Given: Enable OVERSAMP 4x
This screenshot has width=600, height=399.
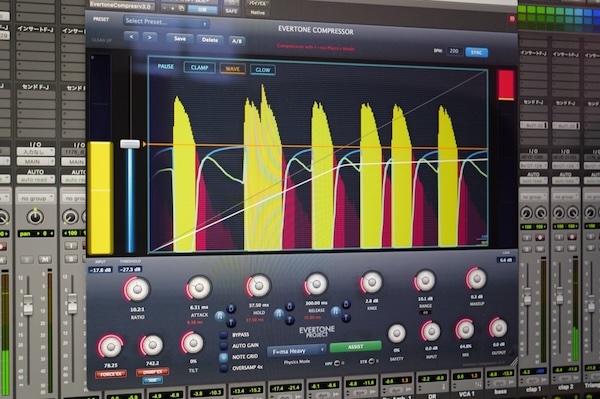Looking at the screenshot, I should coord(223,368).
